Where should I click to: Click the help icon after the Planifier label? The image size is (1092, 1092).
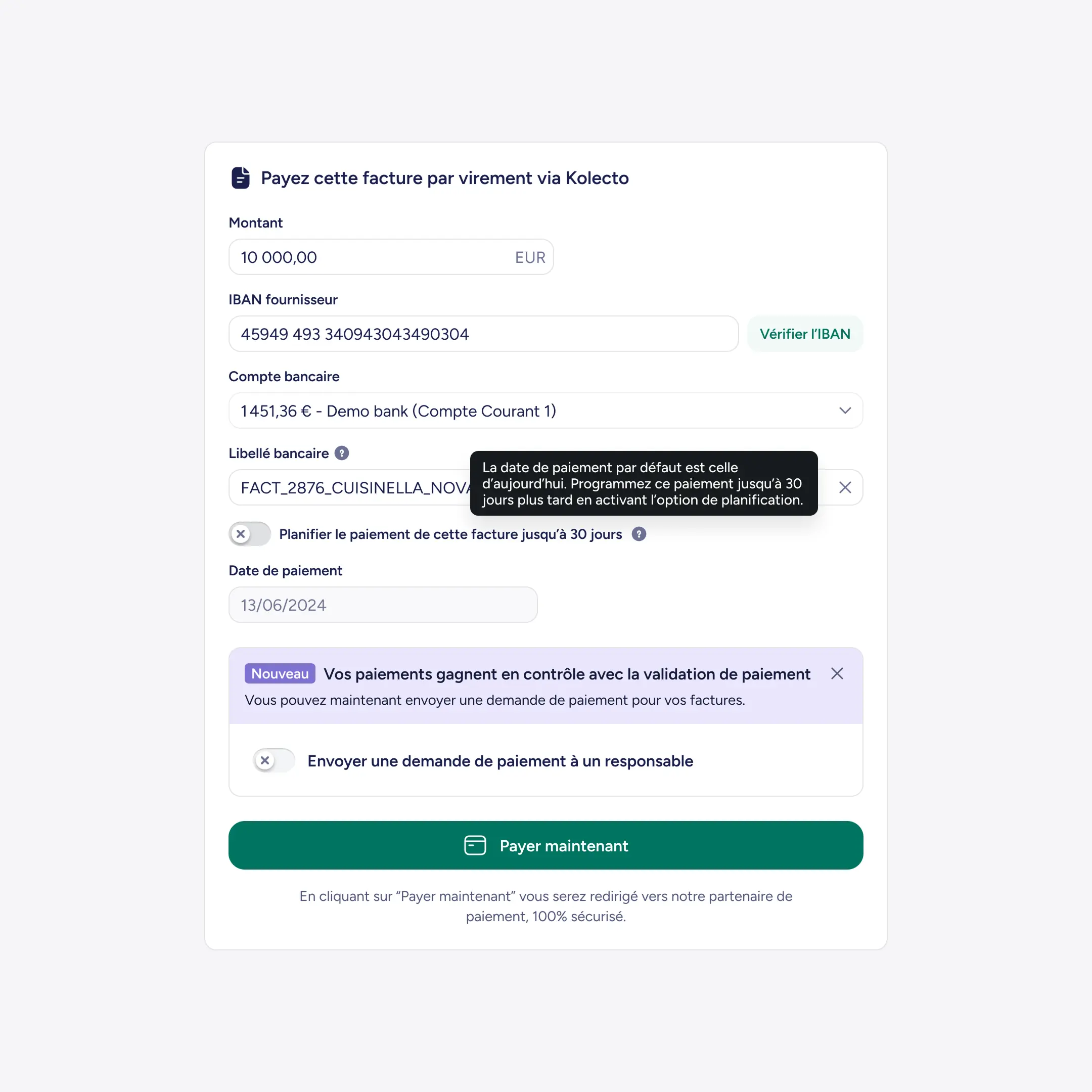point(639,534)
